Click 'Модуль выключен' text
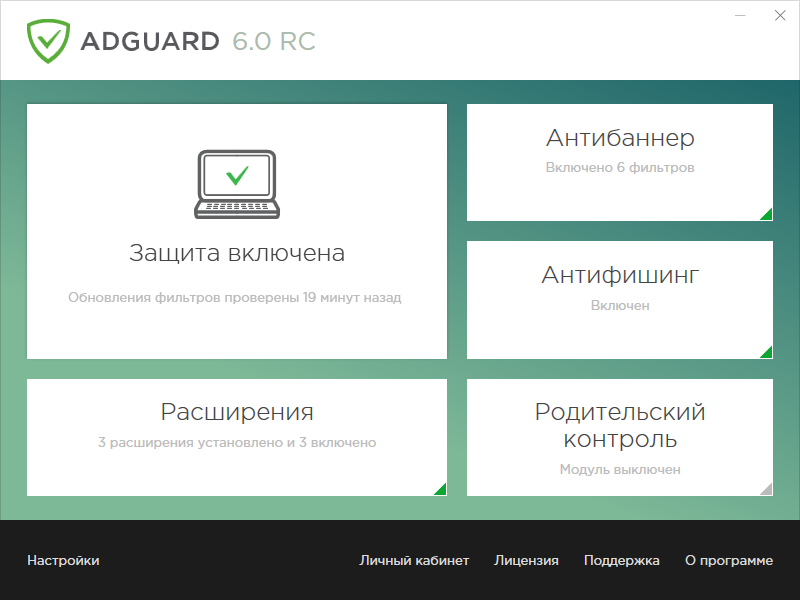The image size is (800, 600). click(x=620, y=469)
